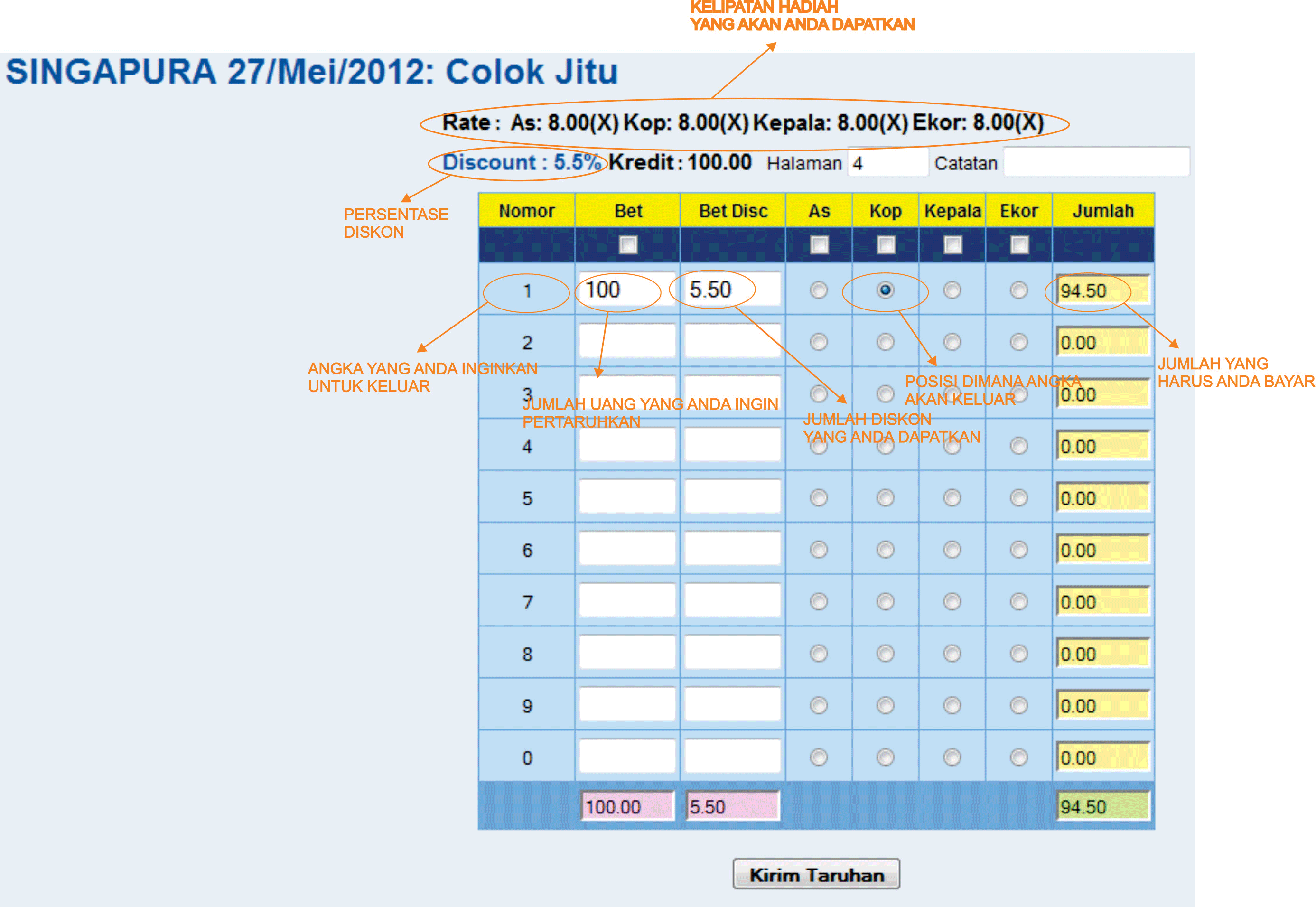Click the Bet field for number 0

tap(627, 756)
